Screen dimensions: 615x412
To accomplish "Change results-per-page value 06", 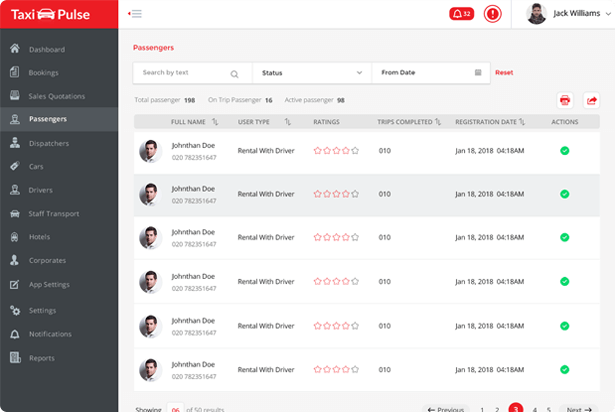I will point(175,408).
